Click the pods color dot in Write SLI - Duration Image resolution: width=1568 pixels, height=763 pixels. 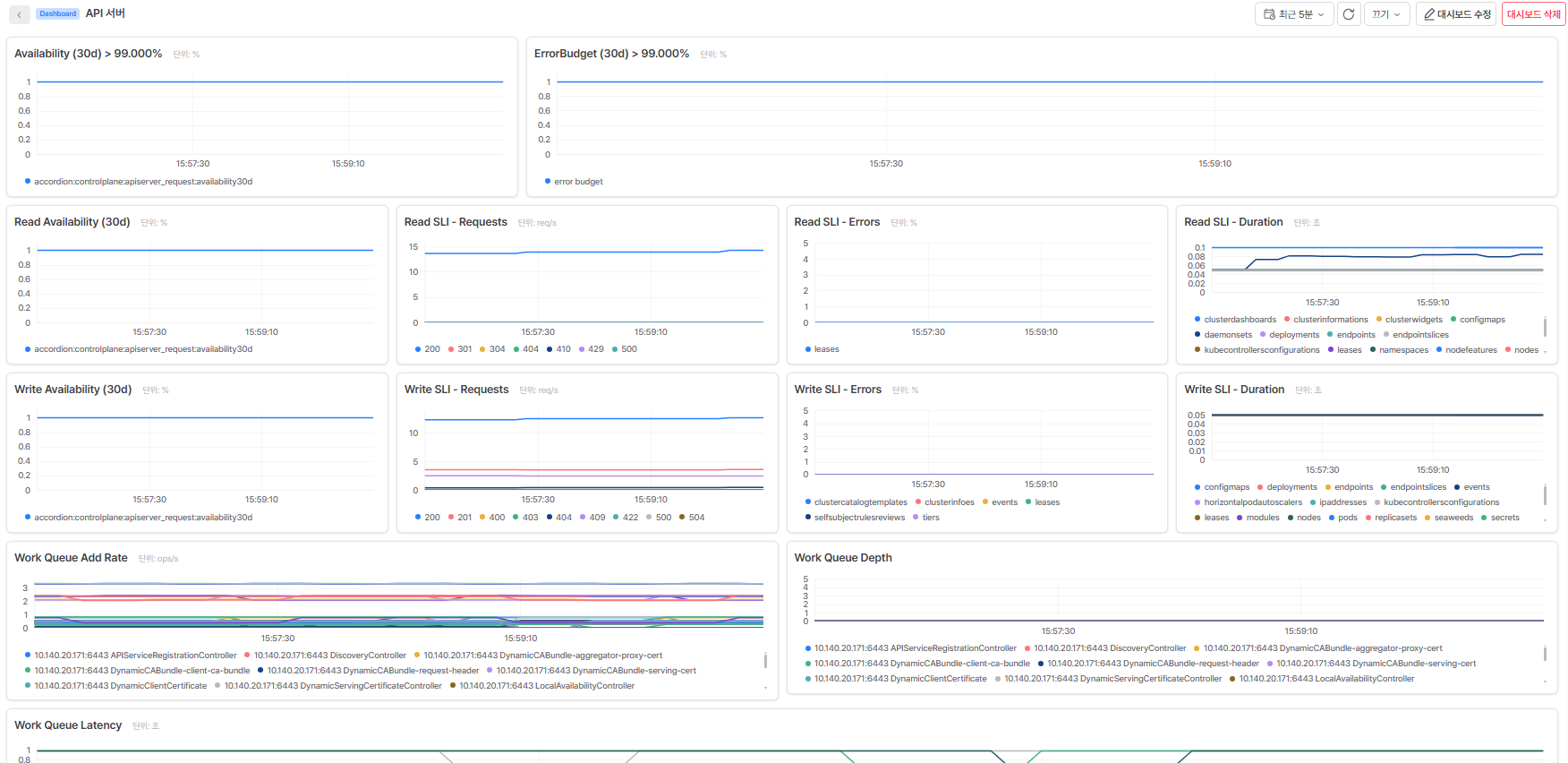tap(1332, 518)
